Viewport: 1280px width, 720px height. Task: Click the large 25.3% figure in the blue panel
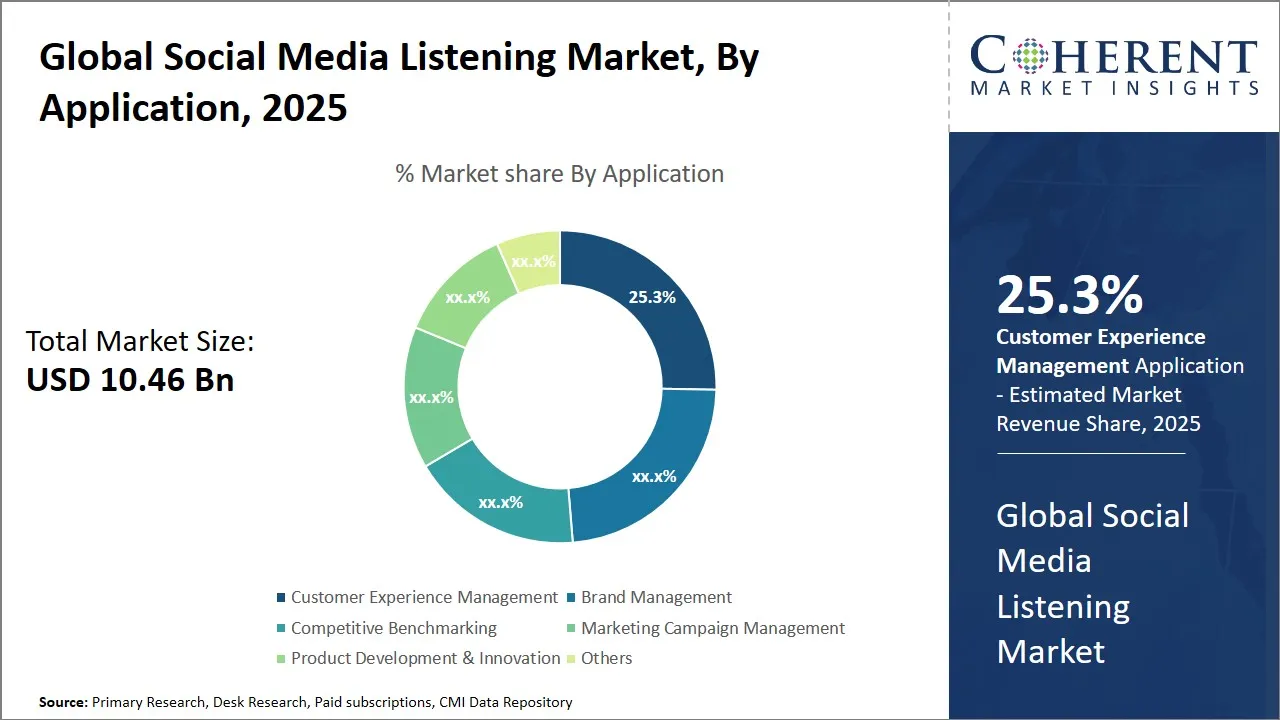click(1069, 295)
